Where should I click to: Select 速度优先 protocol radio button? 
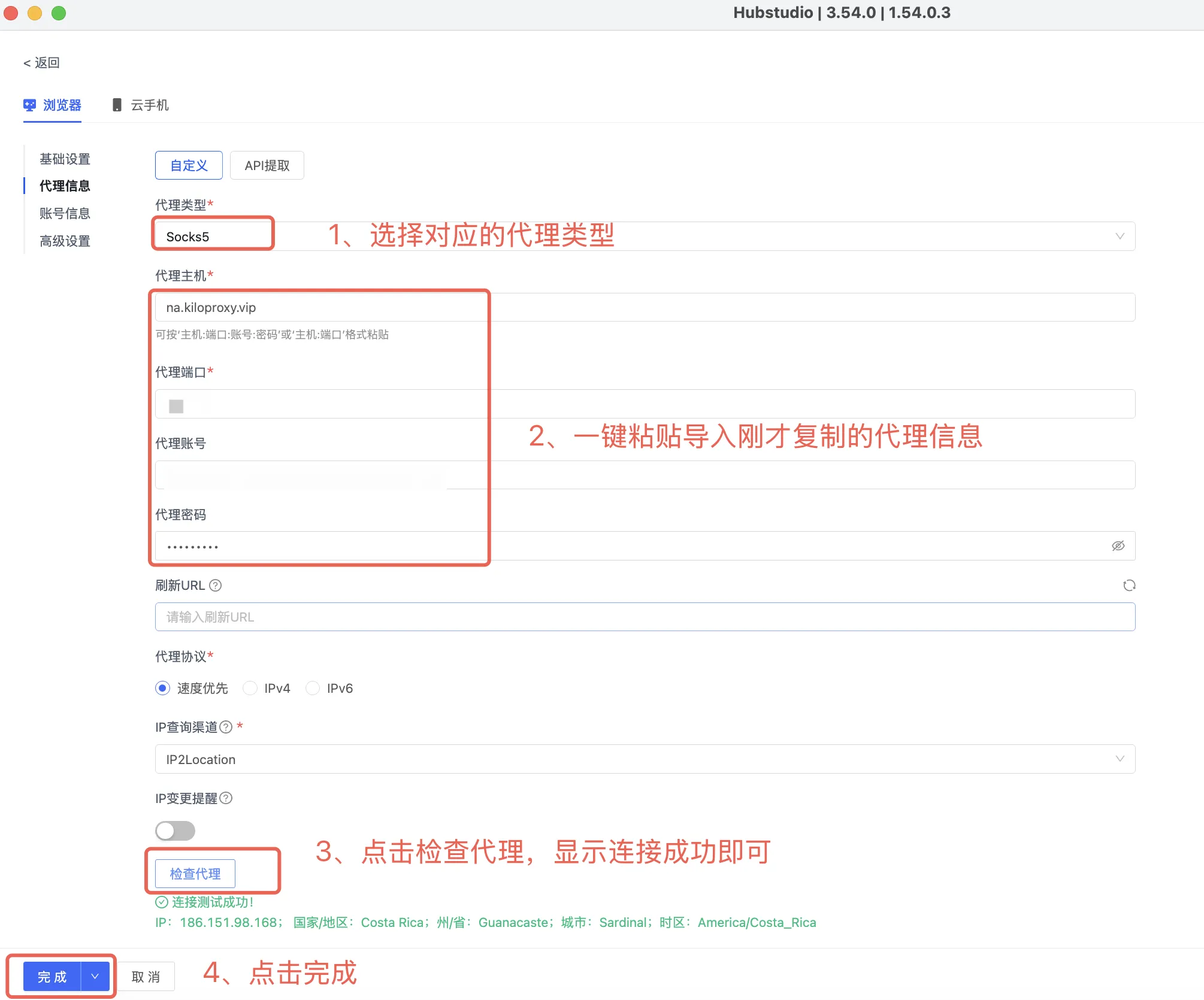pyautogui.click(x=162, y=688)
